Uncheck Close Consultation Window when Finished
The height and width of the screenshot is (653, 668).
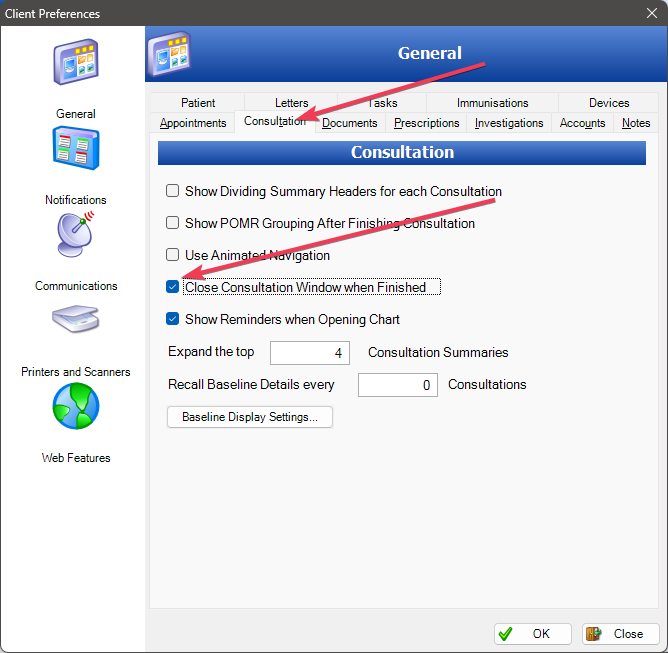point(173,287)
